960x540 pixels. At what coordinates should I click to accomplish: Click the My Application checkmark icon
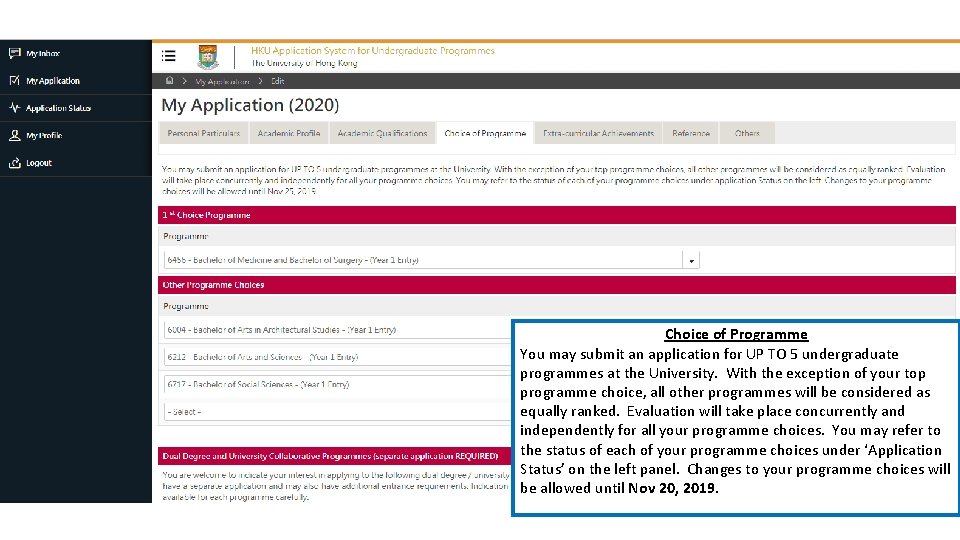click(15, 80)
